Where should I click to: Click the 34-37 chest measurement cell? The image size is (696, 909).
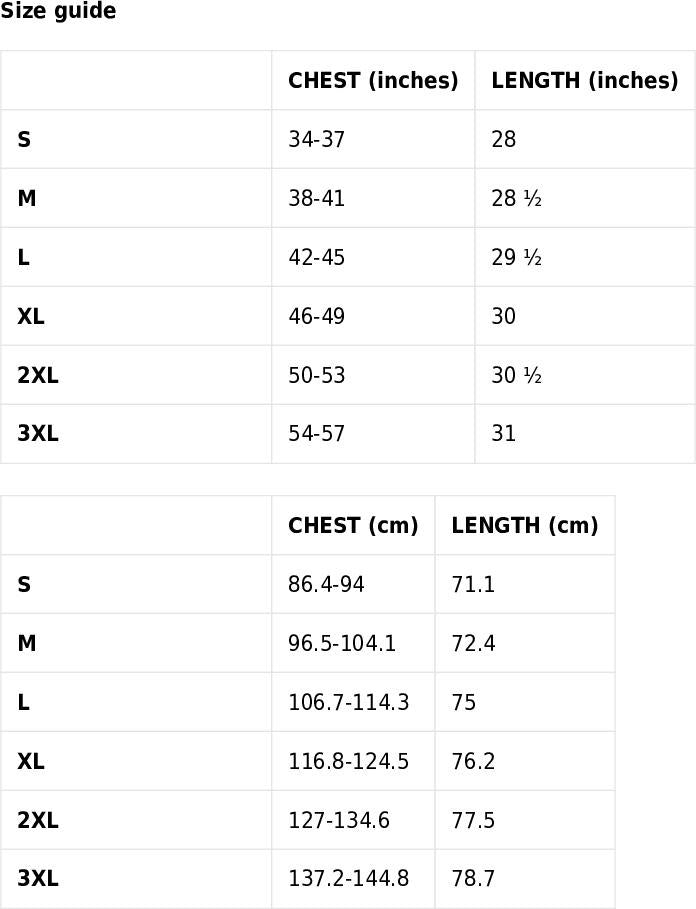316,140
